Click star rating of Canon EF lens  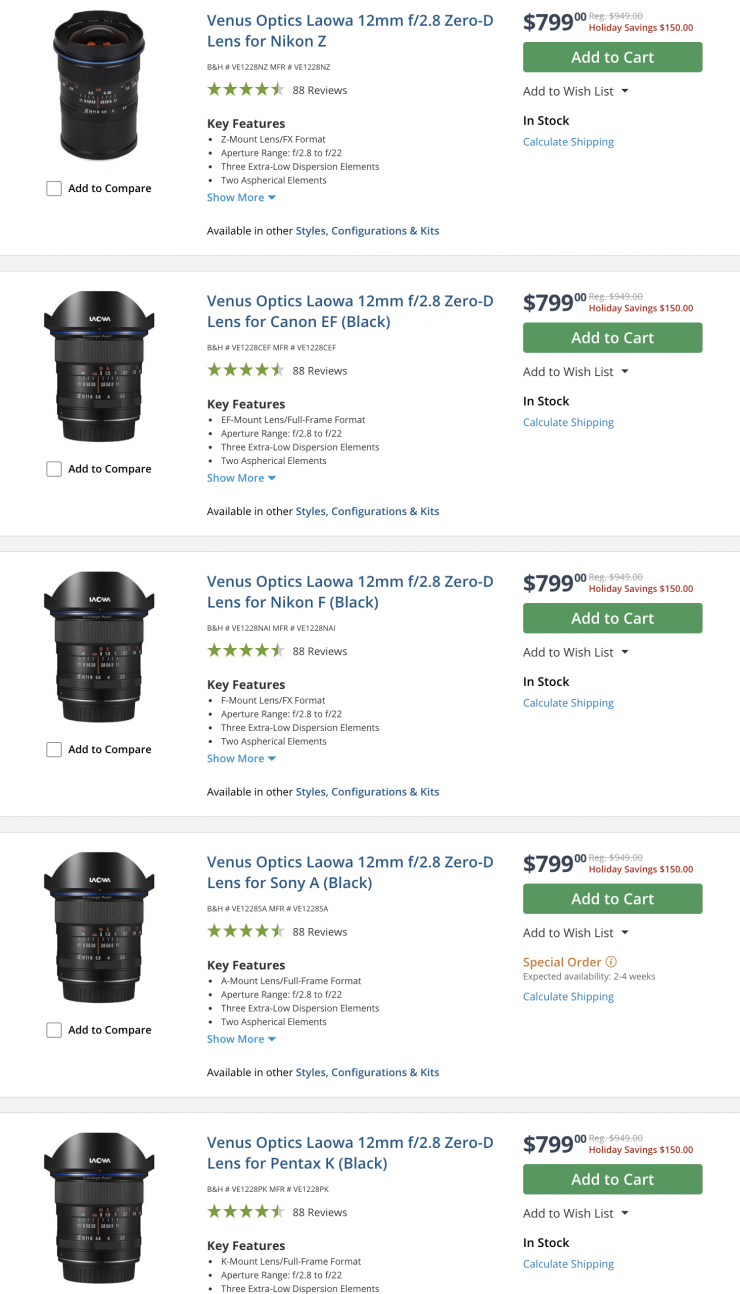(245, 371)
